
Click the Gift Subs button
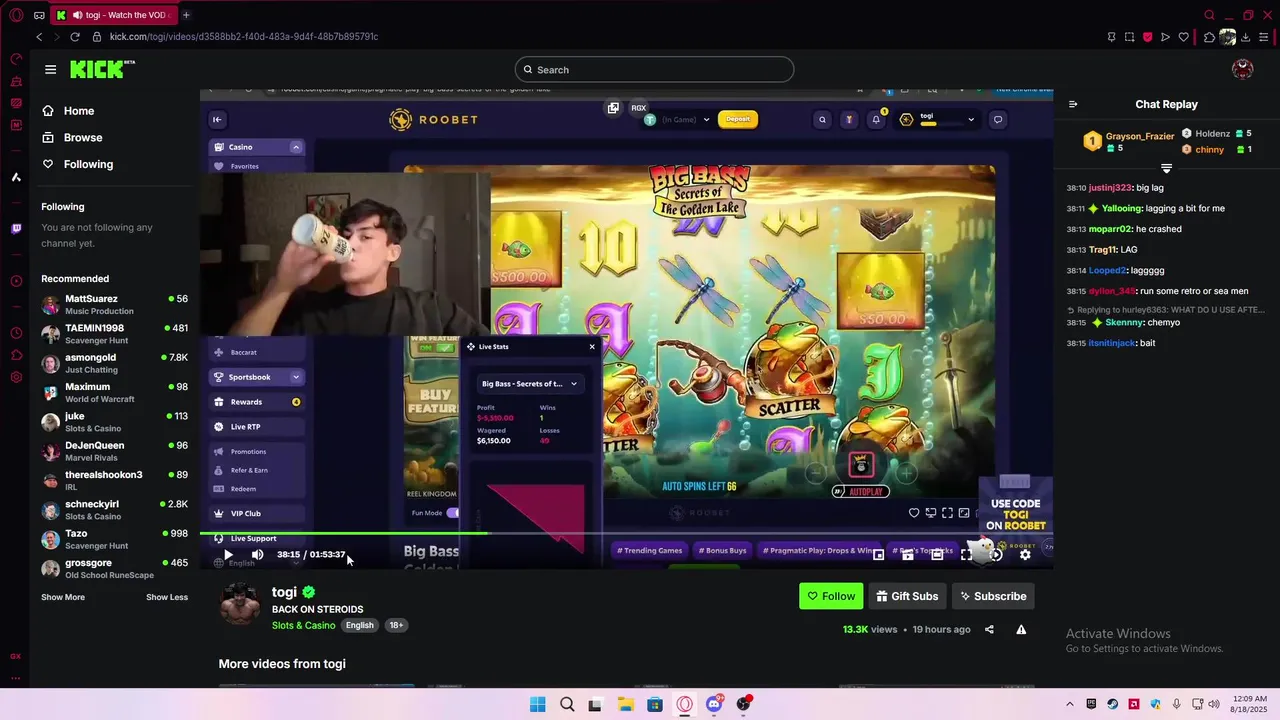point(907,596)
